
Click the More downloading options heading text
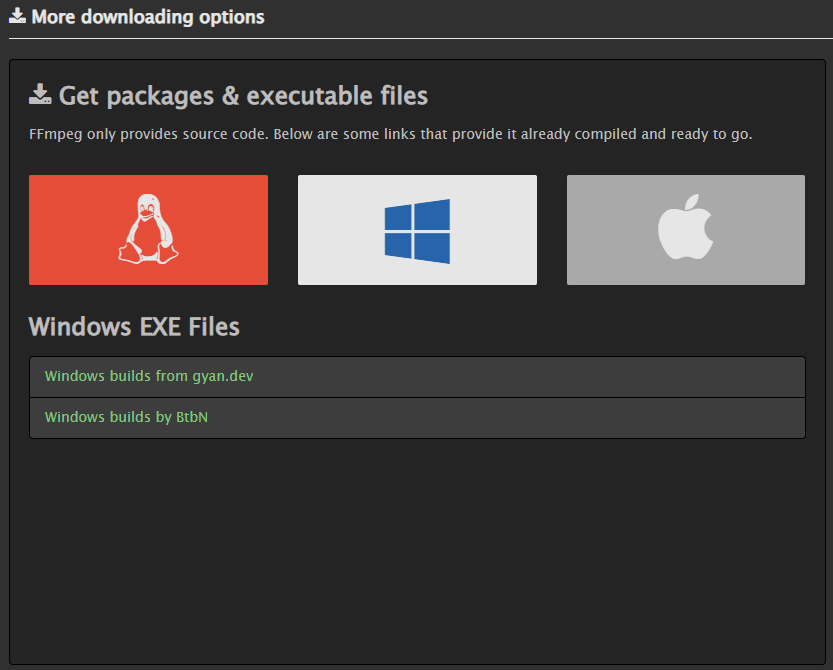pyautogui.click(x=148, y=17)
